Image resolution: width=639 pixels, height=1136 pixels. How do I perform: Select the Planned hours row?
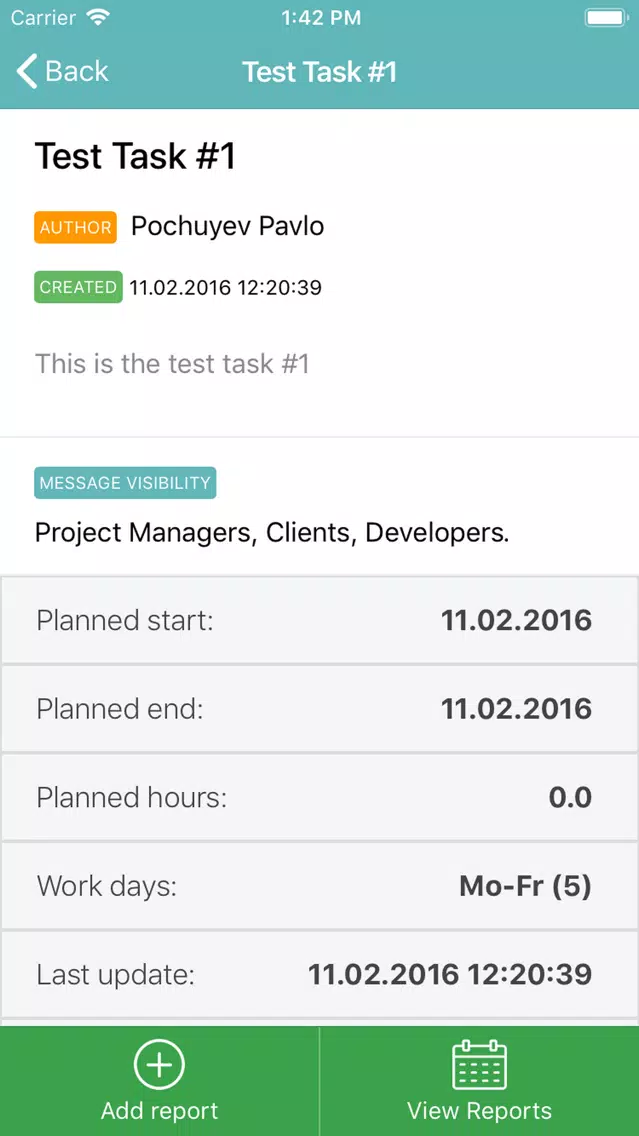(x=320, y=798)
